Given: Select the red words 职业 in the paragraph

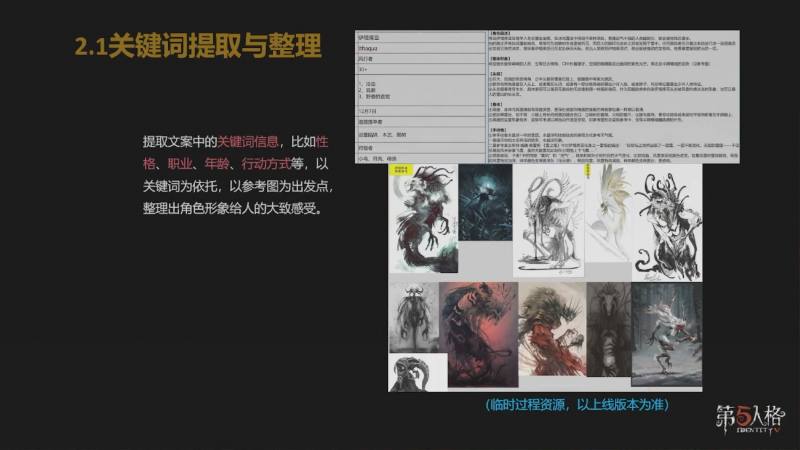Looking at the screenshot, I should [x=180, y=164].
